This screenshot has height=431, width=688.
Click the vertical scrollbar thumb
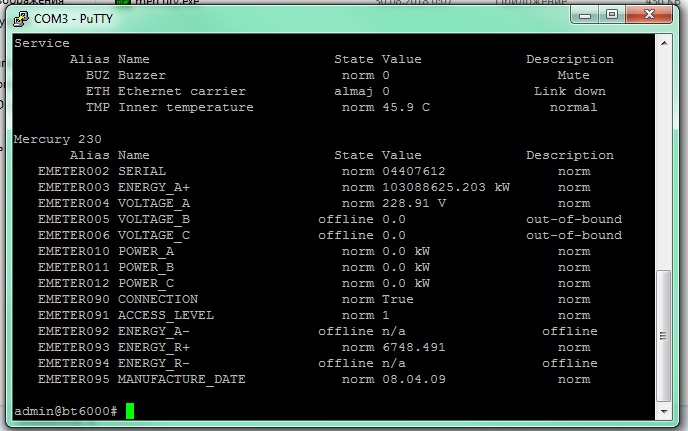(664, 336)
